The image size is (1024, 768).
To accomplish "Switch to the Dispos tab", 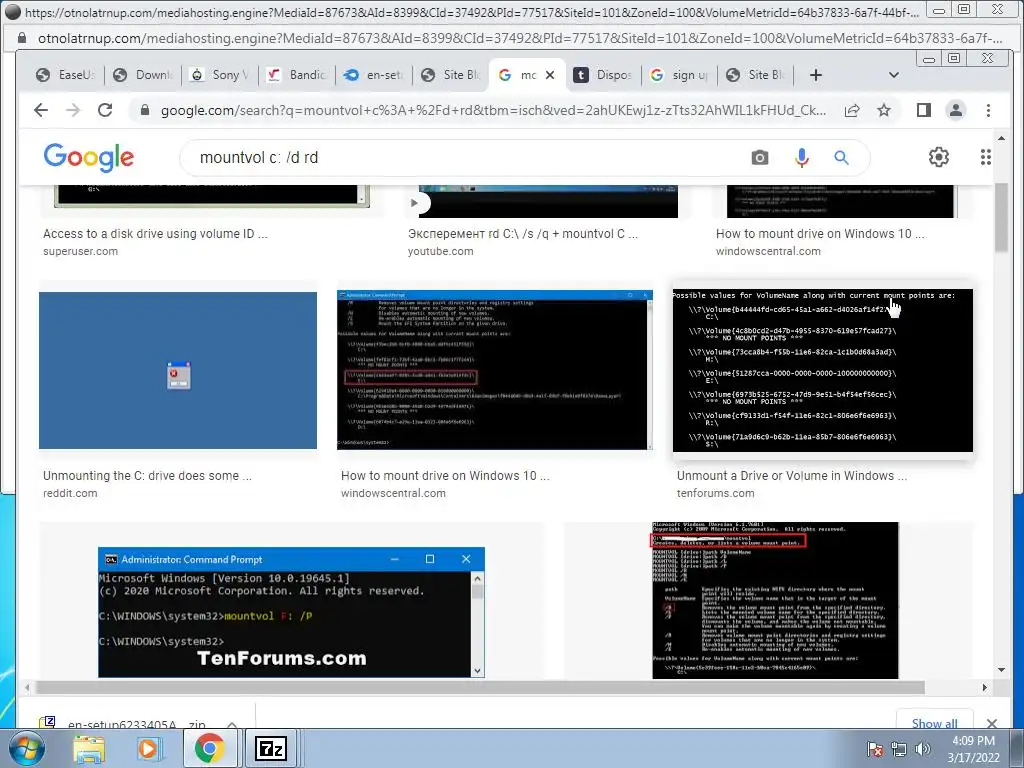I will tap(605, 75).
